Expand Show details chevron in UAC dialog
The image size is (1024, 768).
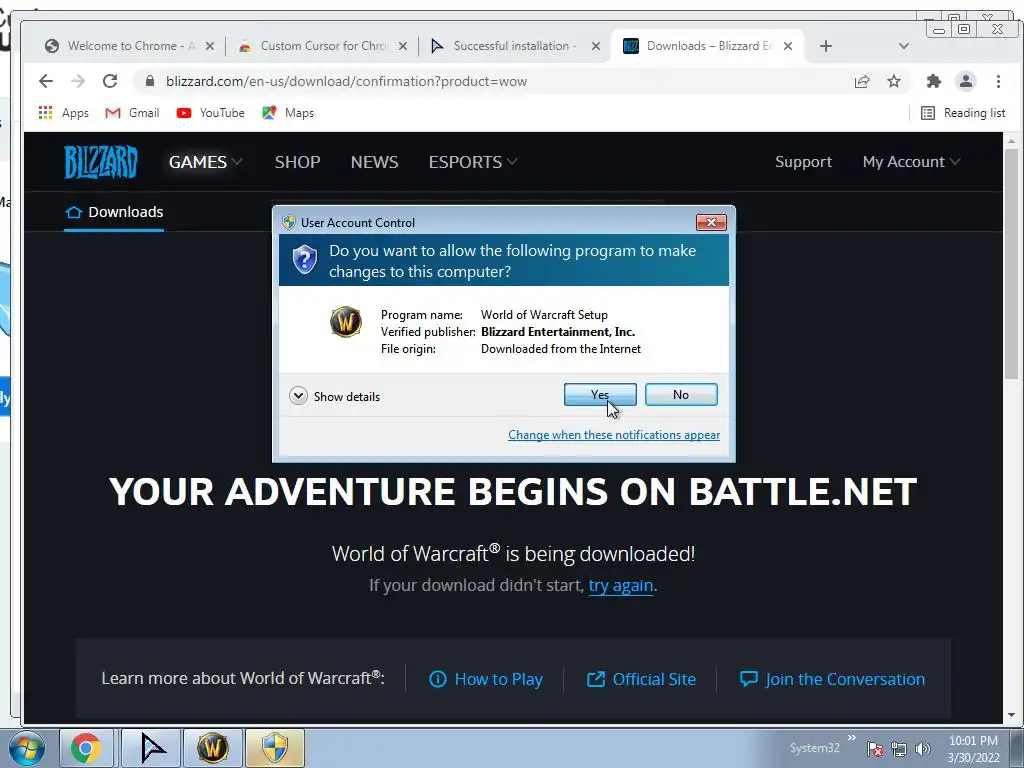[298, 396]
